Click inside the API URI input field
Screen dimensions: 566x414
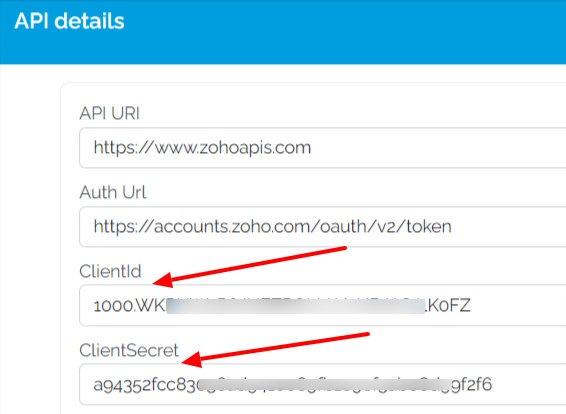(323, 148)
